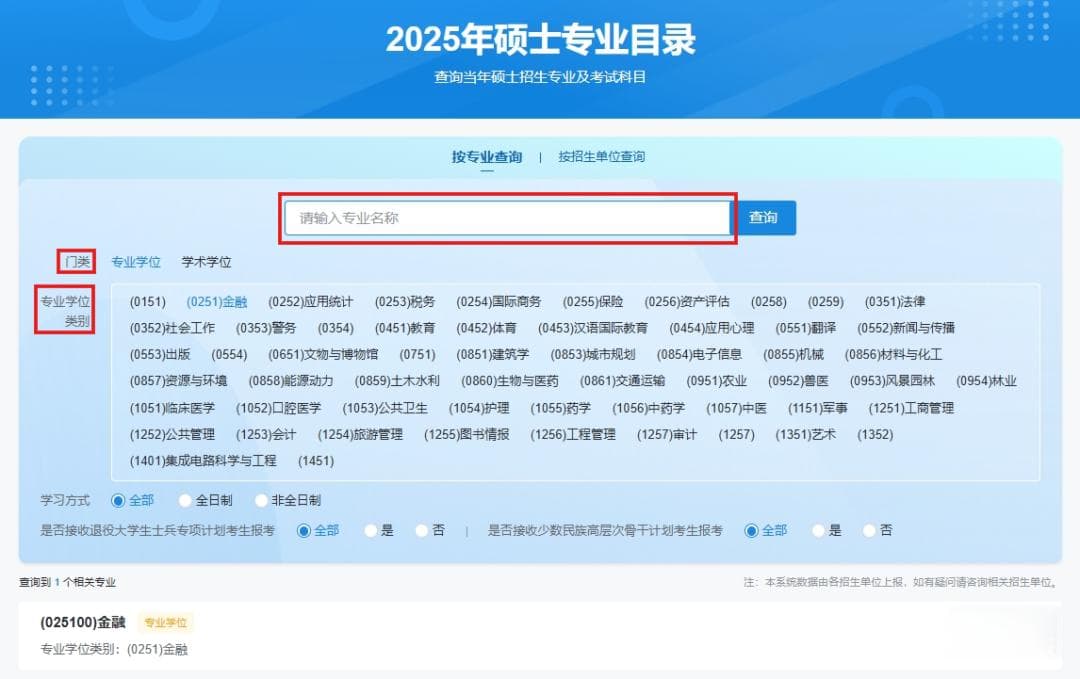Image resolution: width=1080 pixels, height=679 pixels.
Task: Choose category (0352)社会工作
Action: (x=172, y=328)
